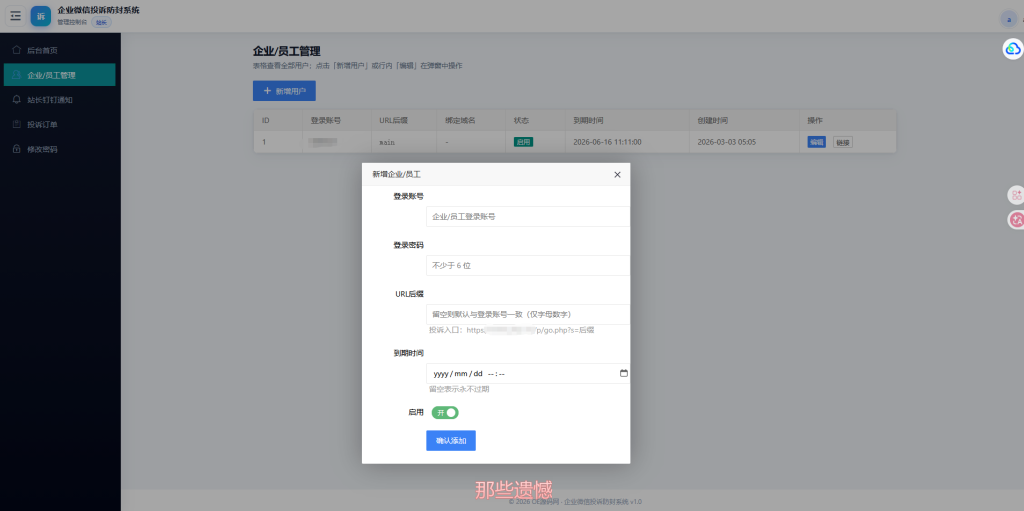Collapse sidebar with hamburger menu icon
1024x511 pixels.
point(16,16)
